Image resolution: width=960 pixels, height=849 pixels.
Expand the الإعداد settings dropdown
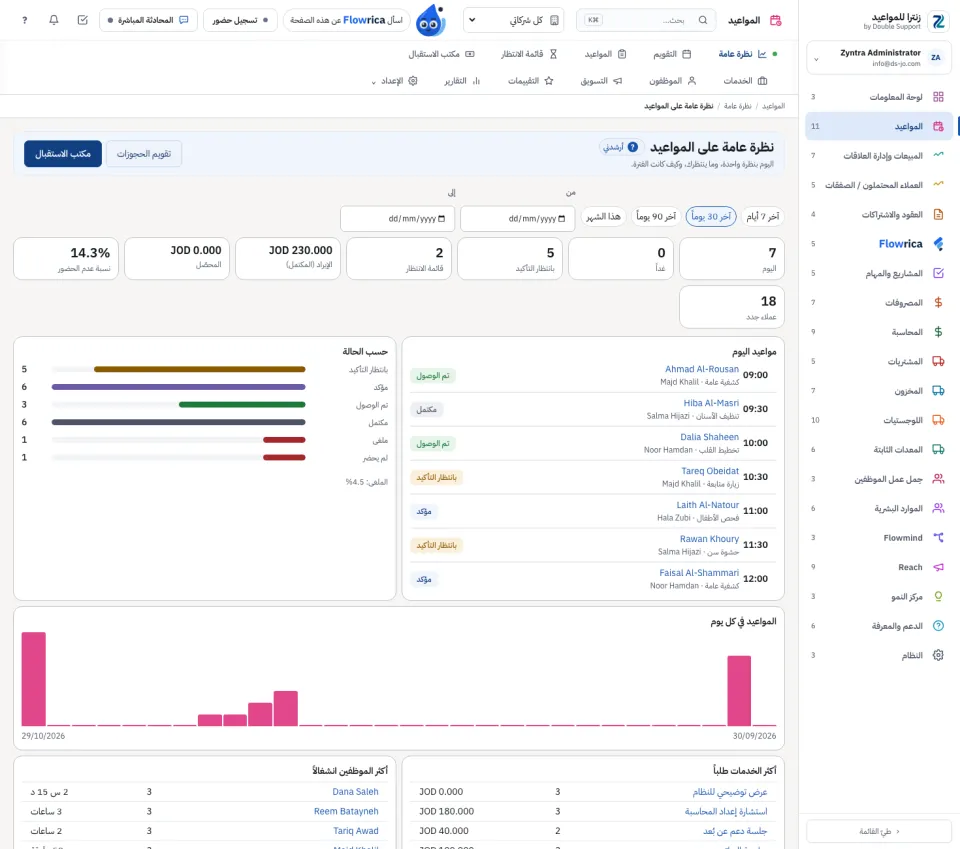(x=394, y=81)
